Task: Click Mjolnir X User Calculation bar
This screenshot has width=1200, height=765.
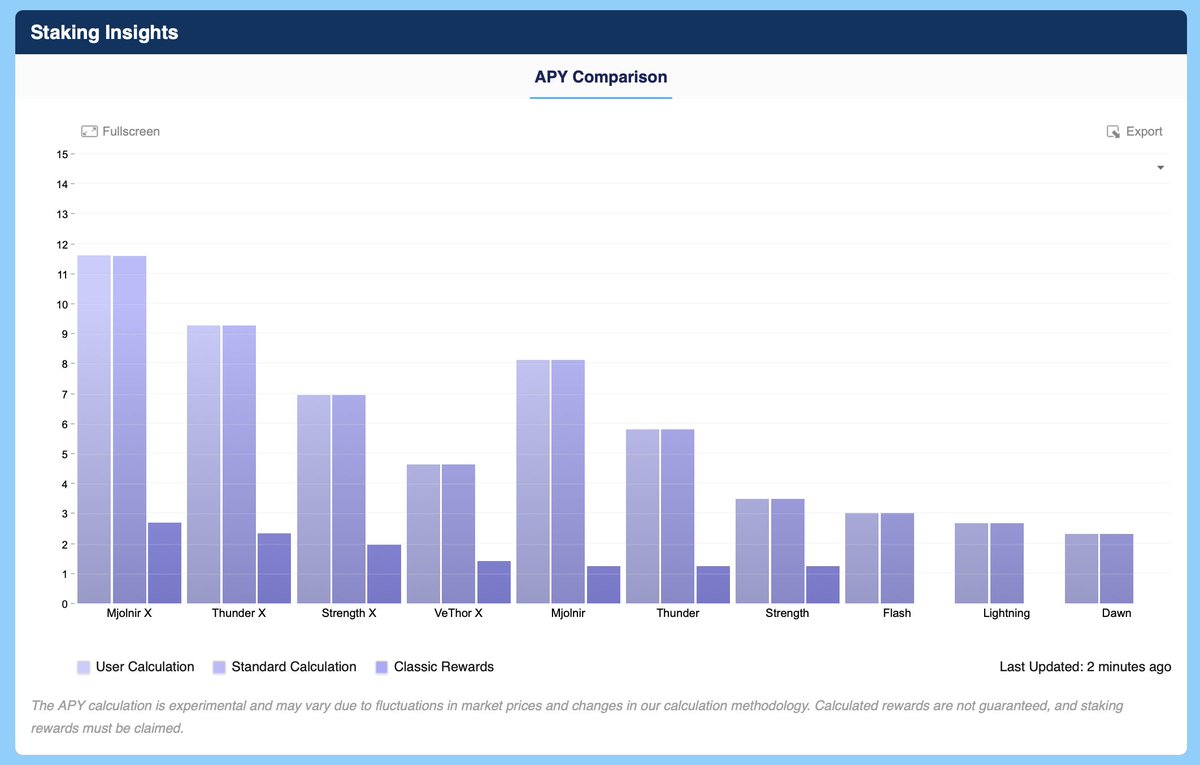Action: coord(94,429)
